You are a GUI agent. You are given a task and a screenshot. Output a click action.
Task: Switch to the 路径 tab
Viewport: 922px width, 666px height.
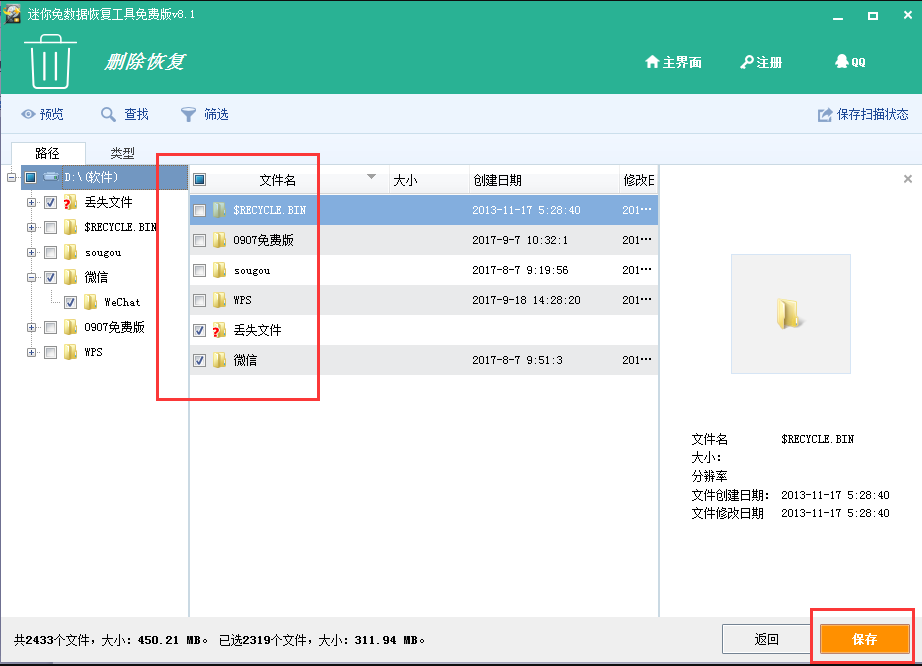coord(48,153)
